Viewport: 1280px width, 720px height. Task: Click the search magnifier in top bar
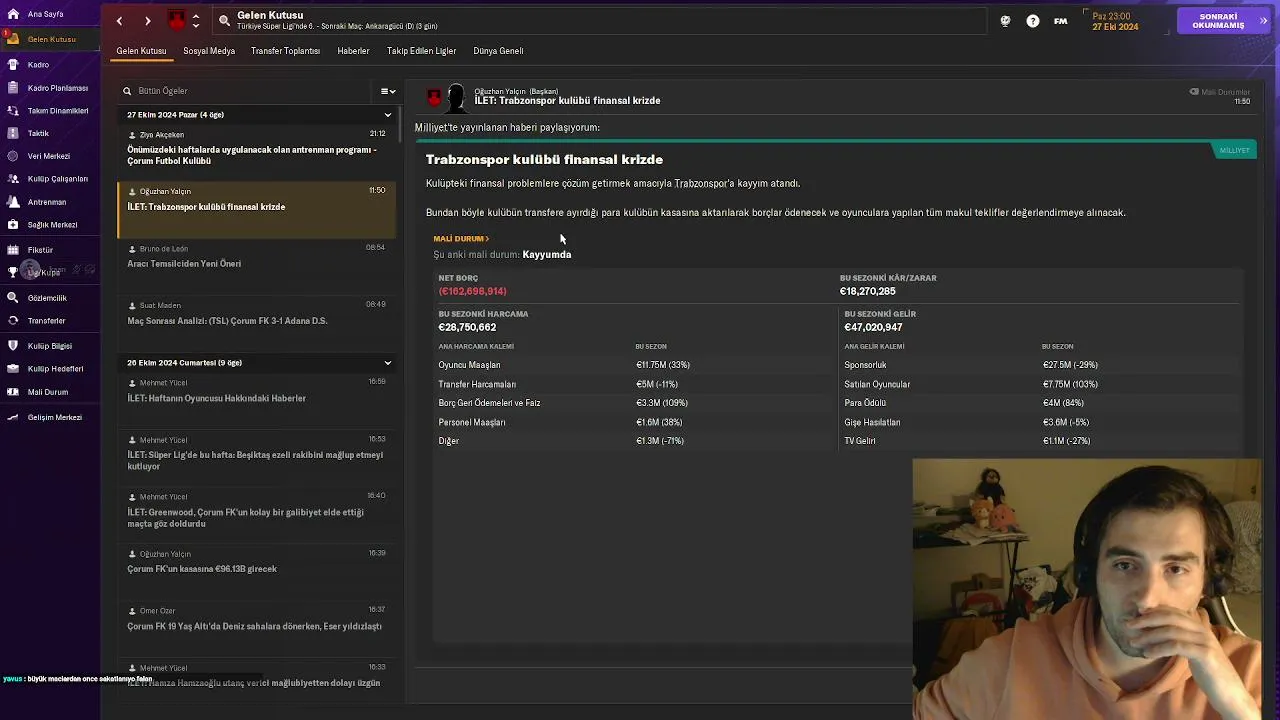225,20
